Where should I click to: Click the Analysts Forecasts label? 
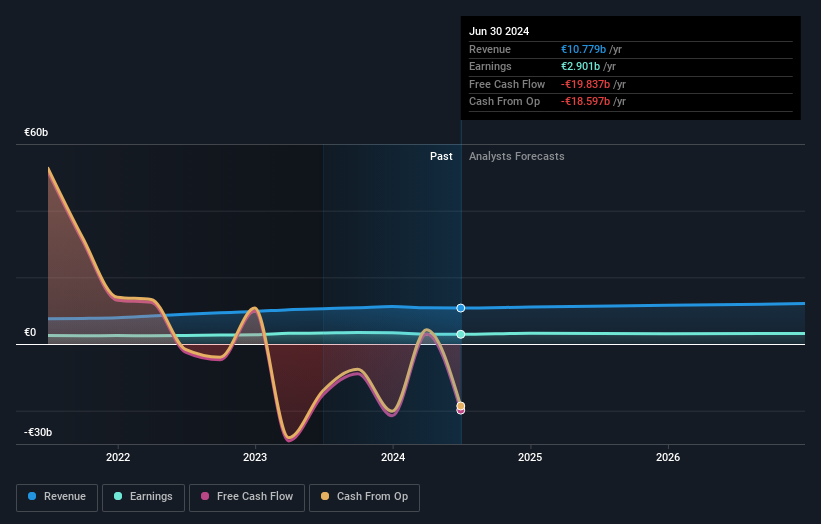(x=517, y=156)
